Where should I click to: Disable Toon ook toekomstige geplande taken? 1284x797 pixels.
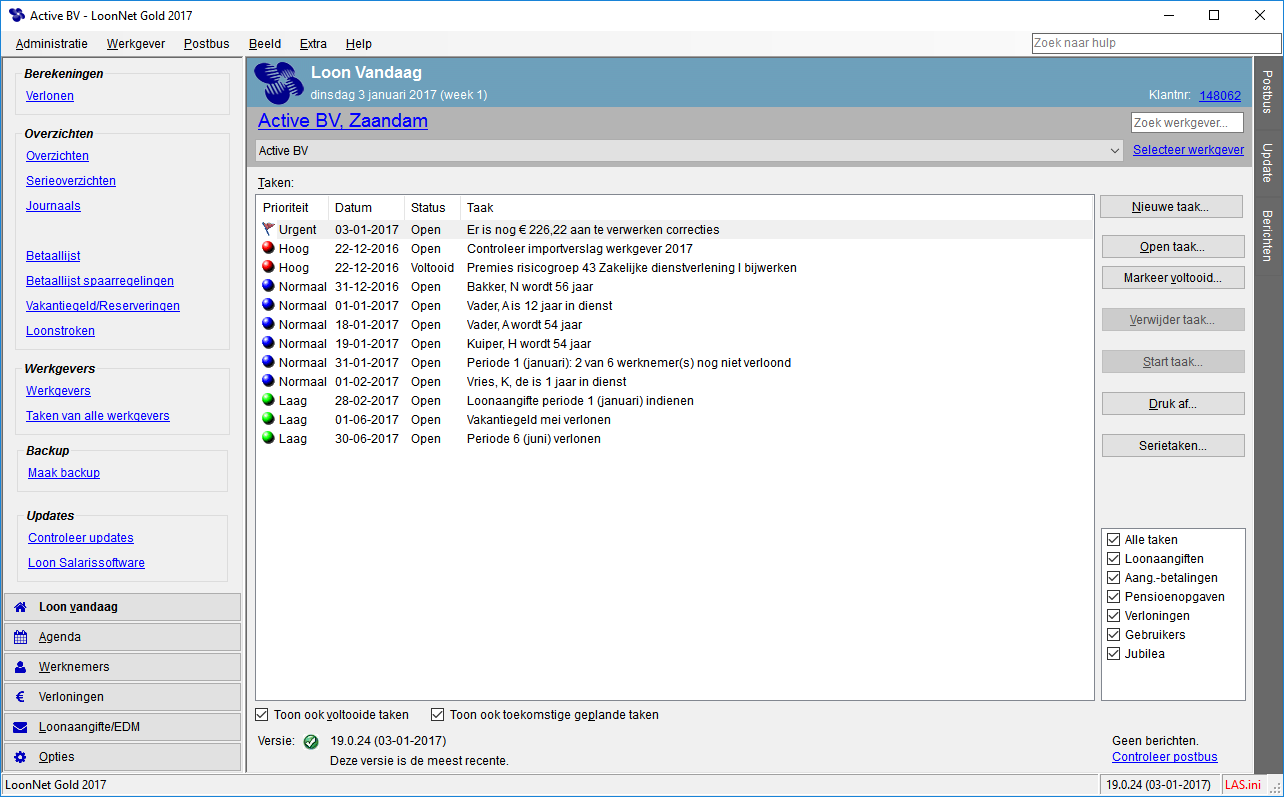pyautogui.click(x=437, y=714)
